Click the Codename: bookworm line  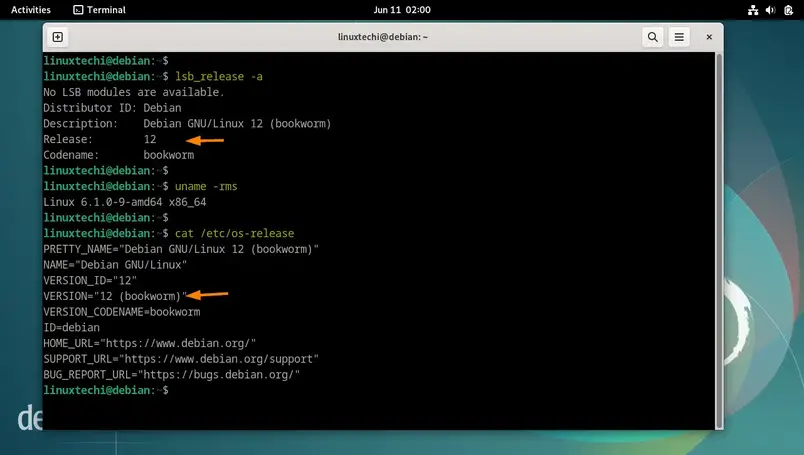pyautogui.click(x=118, y=155)
